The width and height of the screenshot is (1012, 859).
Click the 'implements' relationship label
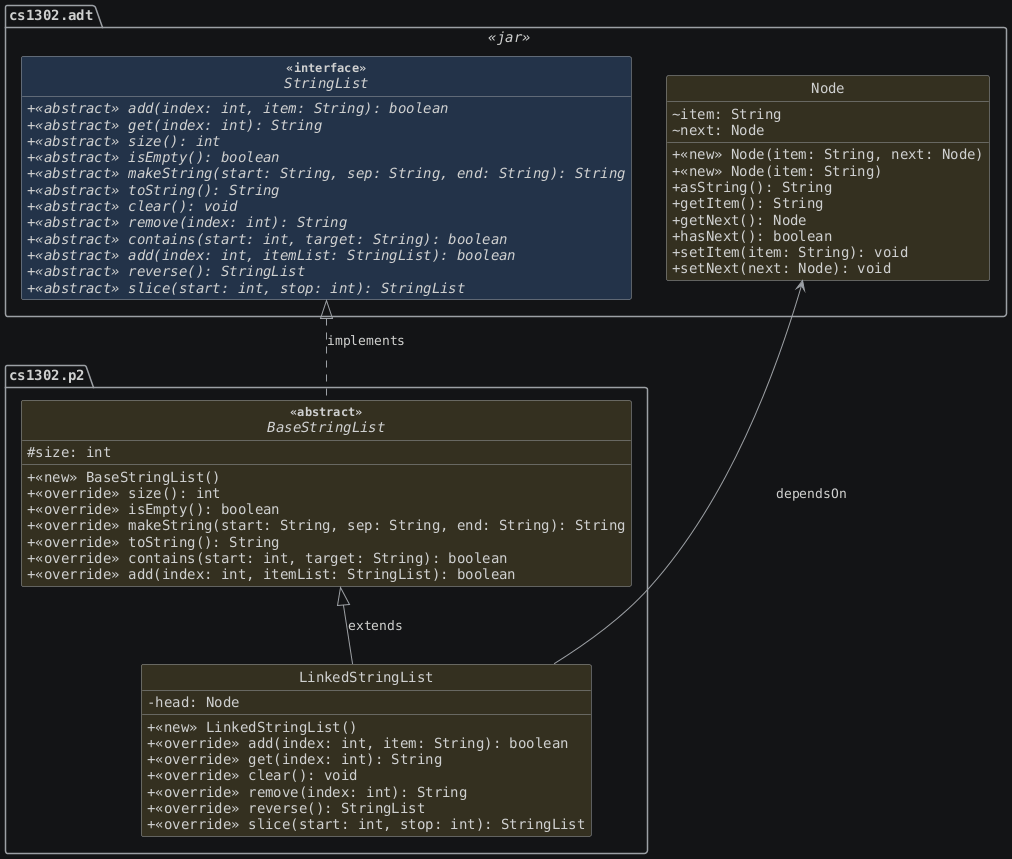(x=365, y=341)
